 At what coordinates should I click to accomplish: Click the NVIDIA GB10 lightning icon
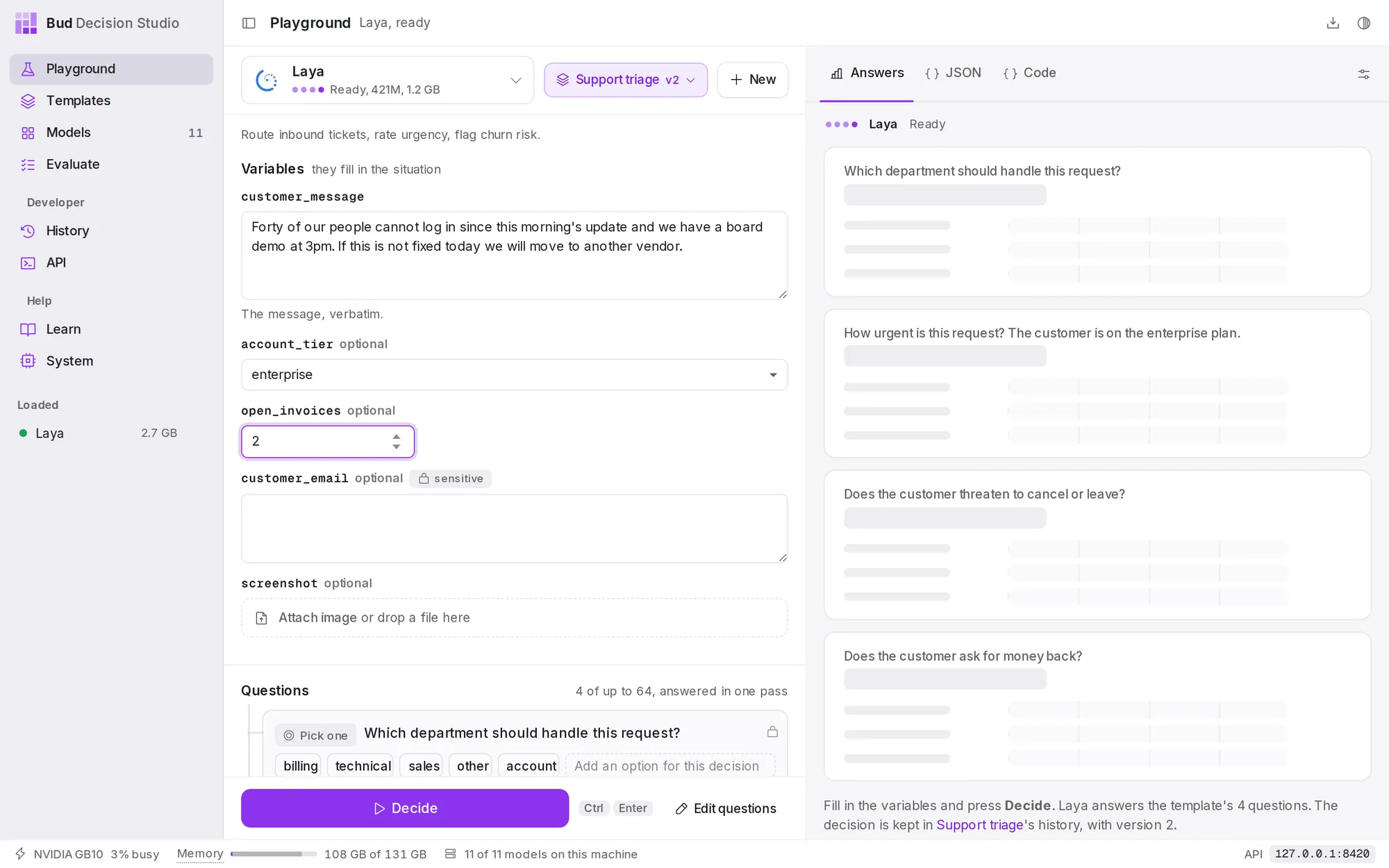pos(21,854)
